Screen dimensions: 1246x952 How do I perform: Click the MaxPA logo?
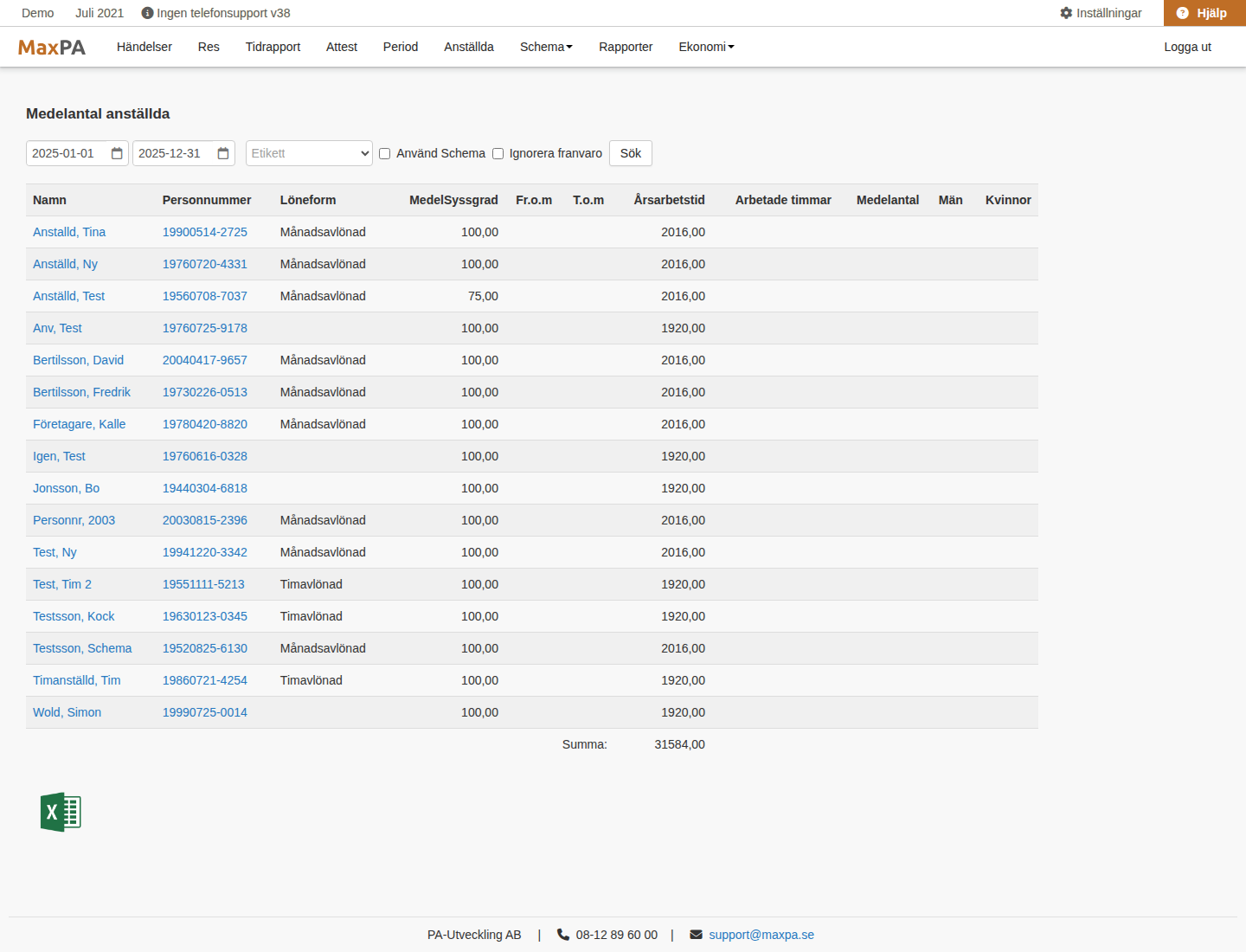52,48
